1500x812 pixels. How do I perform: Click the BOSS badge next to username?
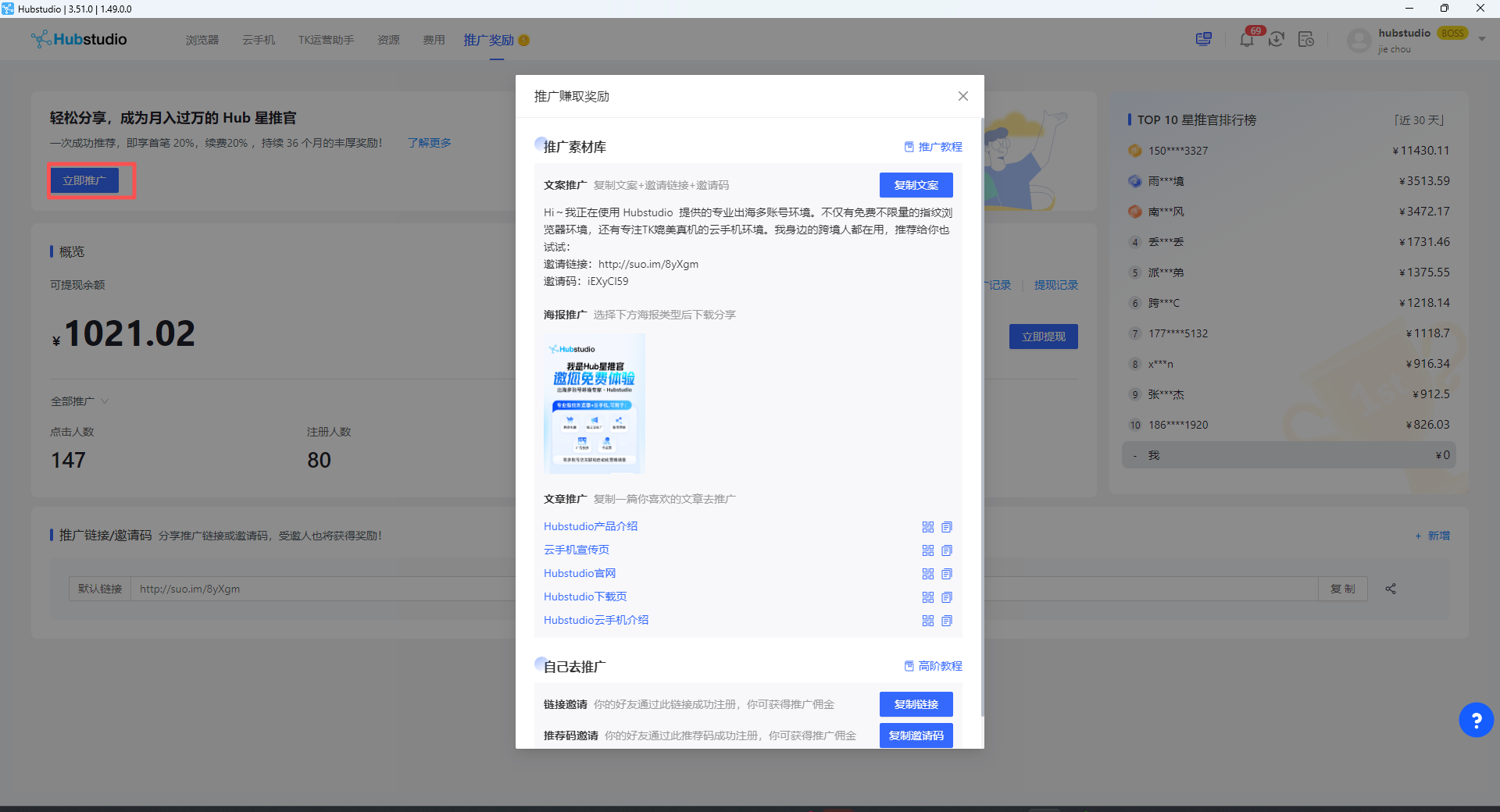point(1452,33)
